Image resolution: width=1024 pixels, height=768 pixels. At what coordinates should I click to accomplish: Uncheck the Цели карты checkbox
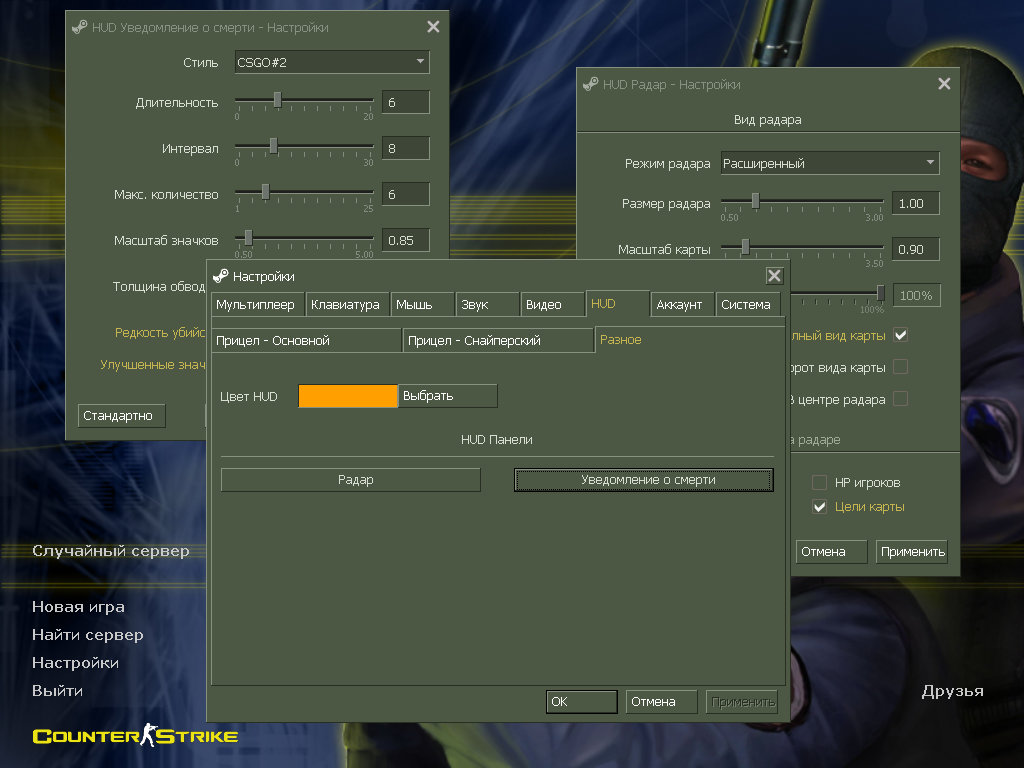point(820,507)
